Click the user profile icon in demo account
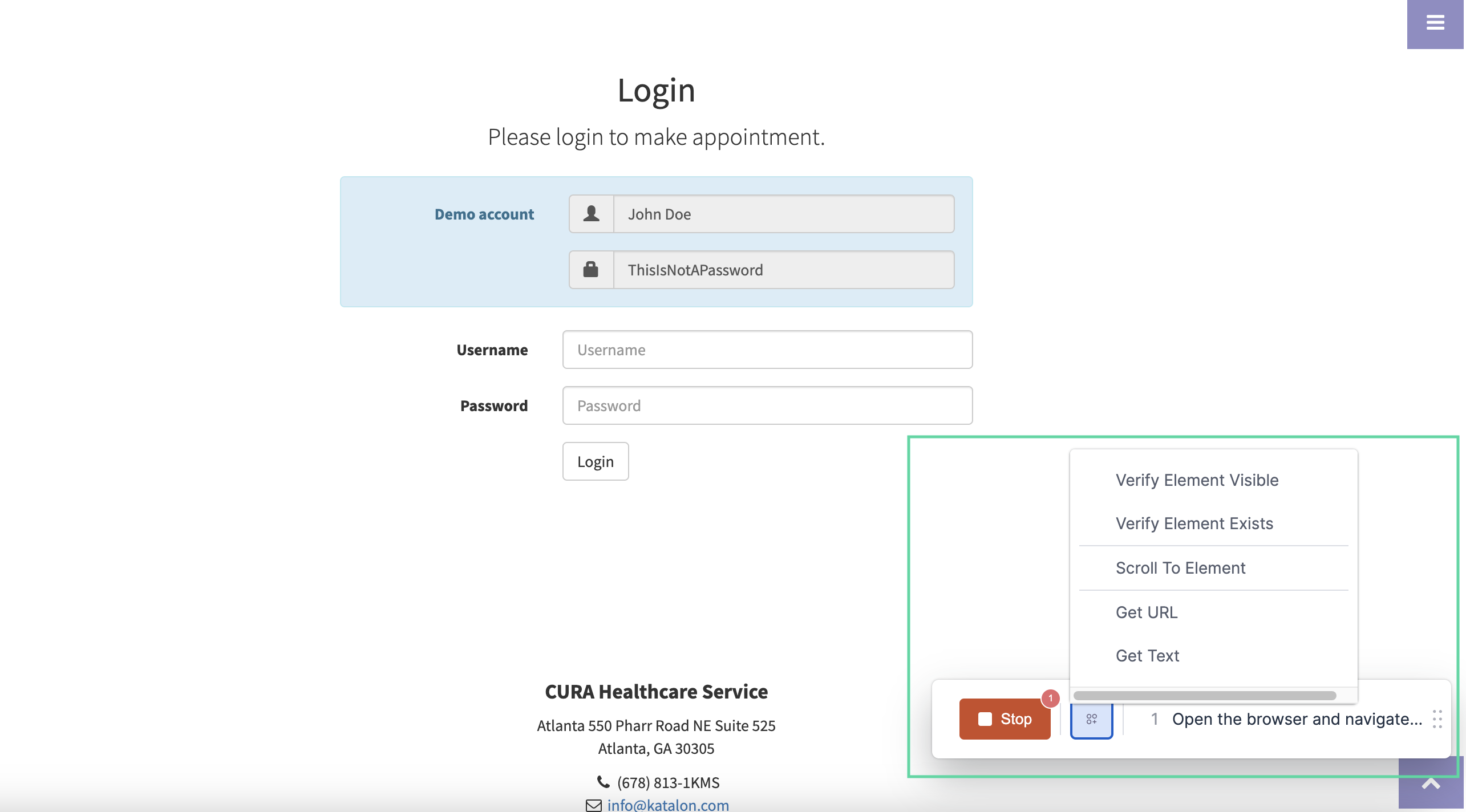This screenshot has width=1466, height=812. click(590, 213)
